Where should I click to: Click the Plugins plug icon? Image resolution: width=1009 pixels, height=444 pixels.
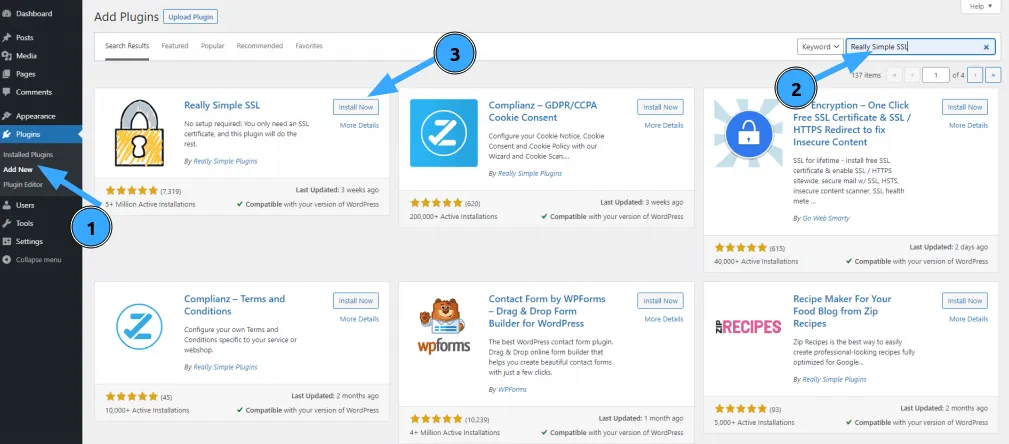(6, 134)
